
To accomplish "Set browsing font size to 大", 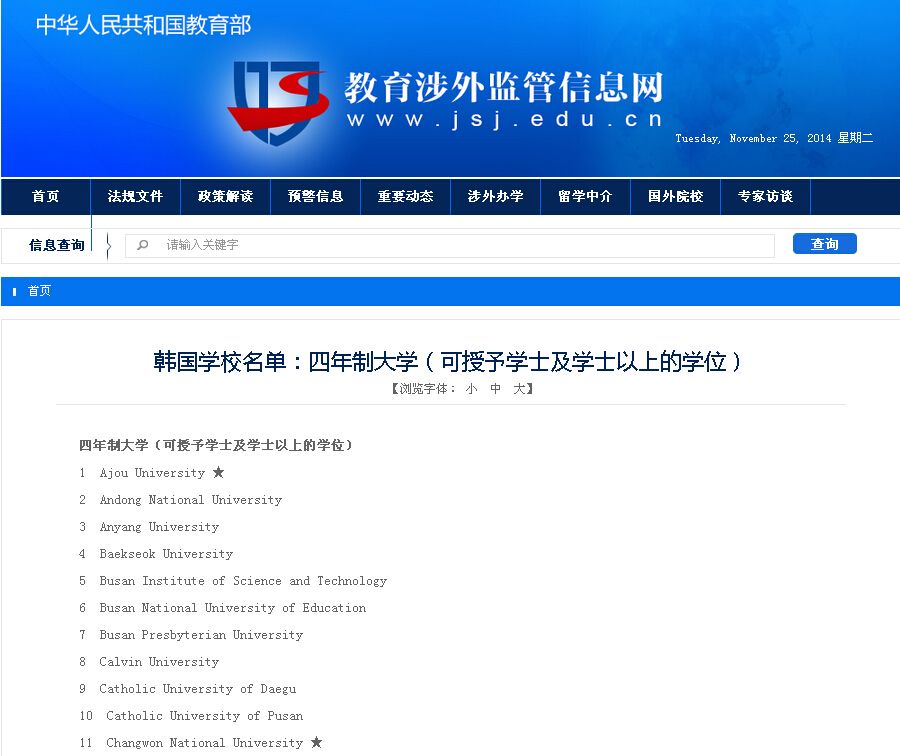I will (519, 389).
